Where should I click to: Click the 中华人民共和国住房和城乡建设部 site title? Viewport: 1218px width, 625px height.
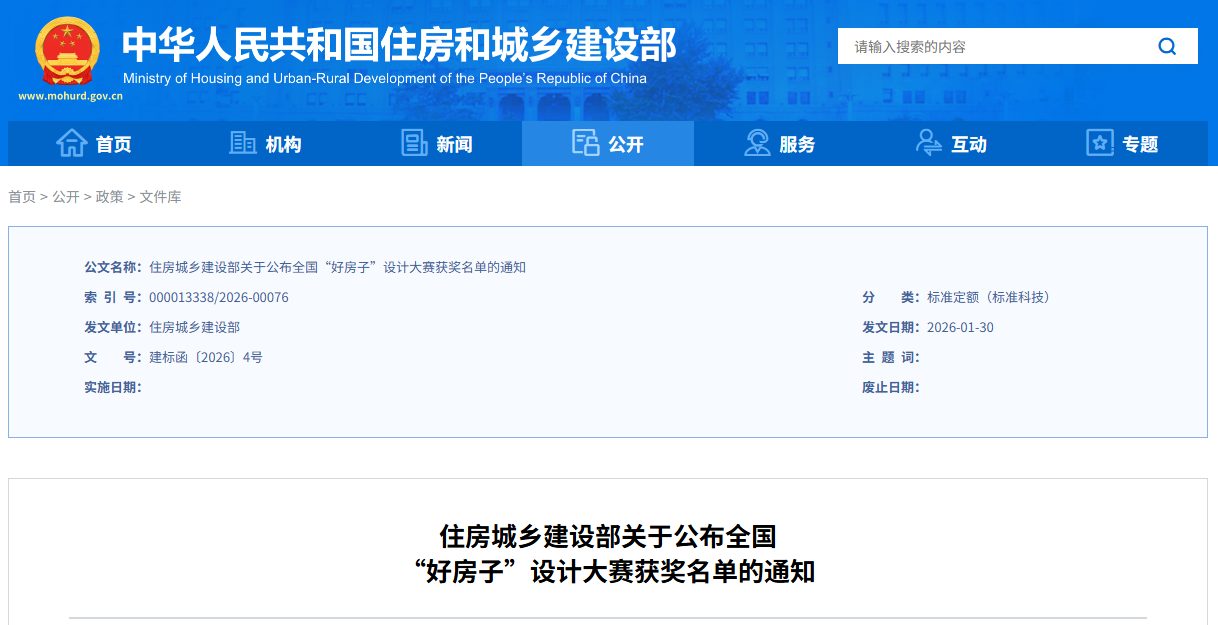tap(399, 45)
